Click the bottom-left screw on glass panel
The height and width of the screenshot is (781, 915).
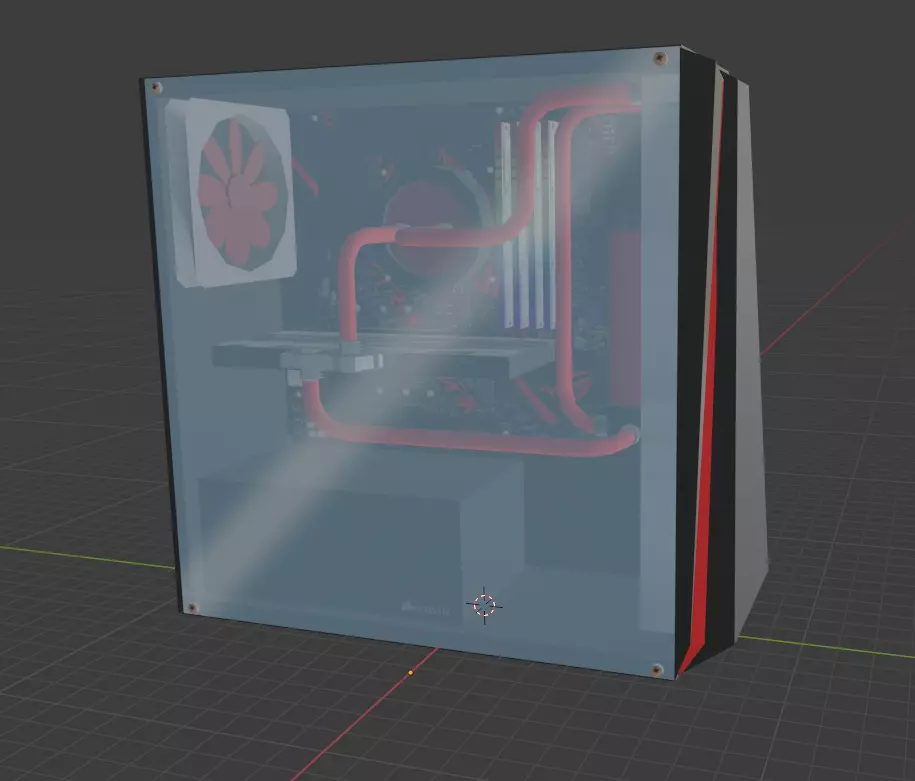click(191, 608)
